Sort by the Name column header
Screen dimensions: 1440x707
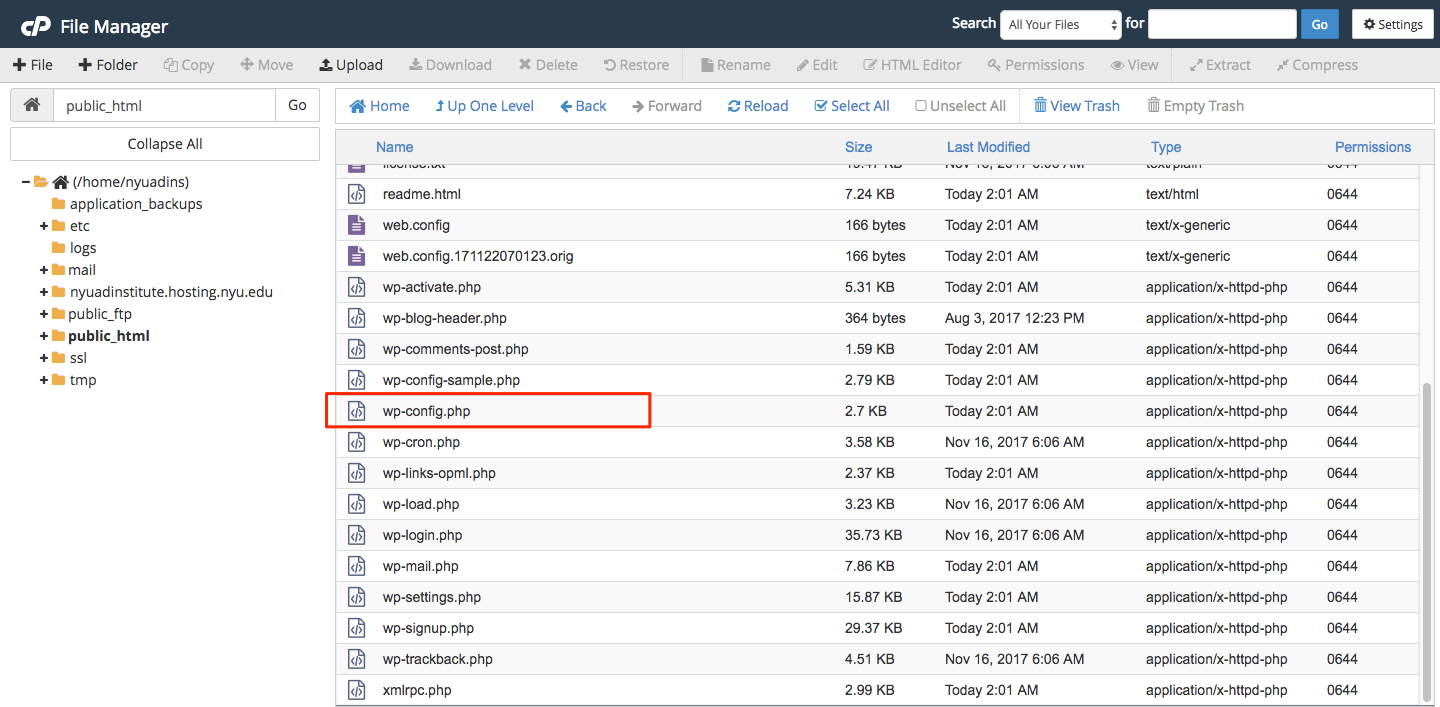pyautogui.click(x=395, y=147)
